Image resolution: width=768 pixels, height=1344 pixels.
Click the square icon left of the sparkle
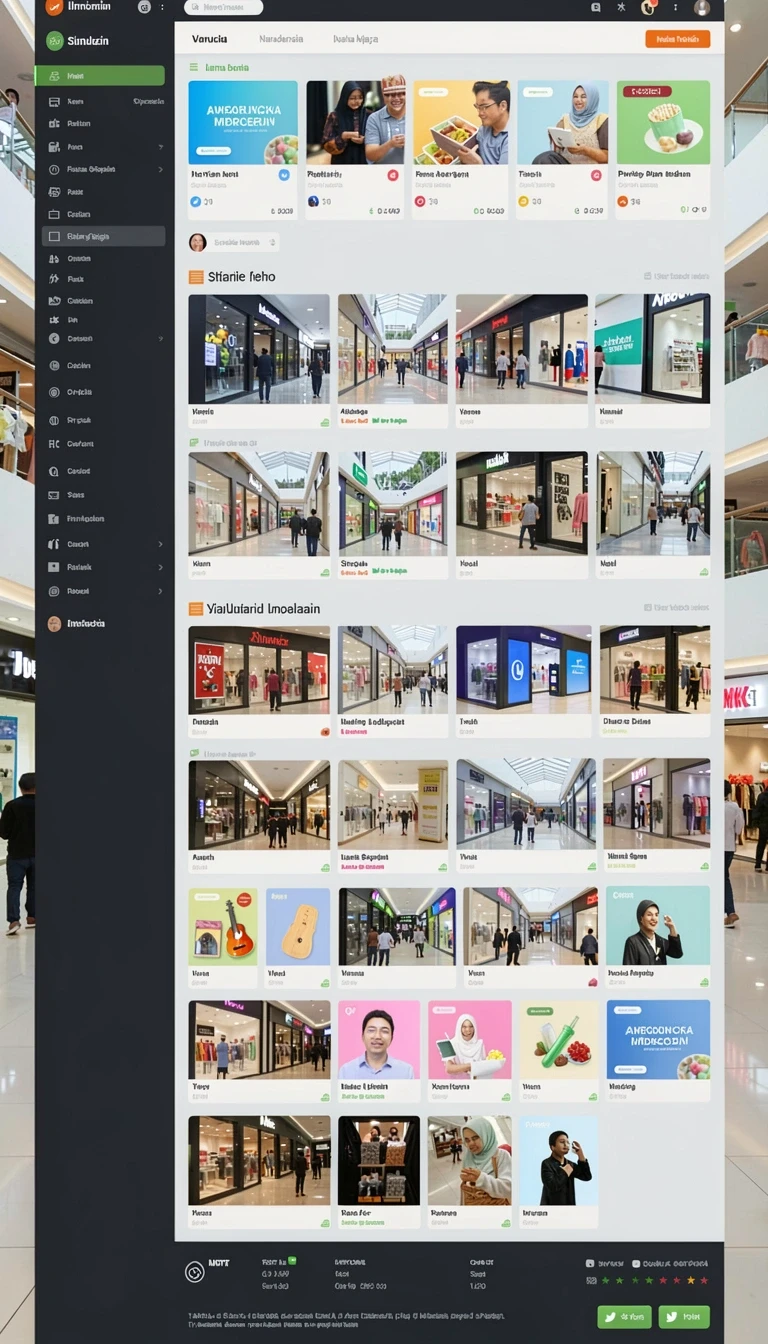click(596, 7)
